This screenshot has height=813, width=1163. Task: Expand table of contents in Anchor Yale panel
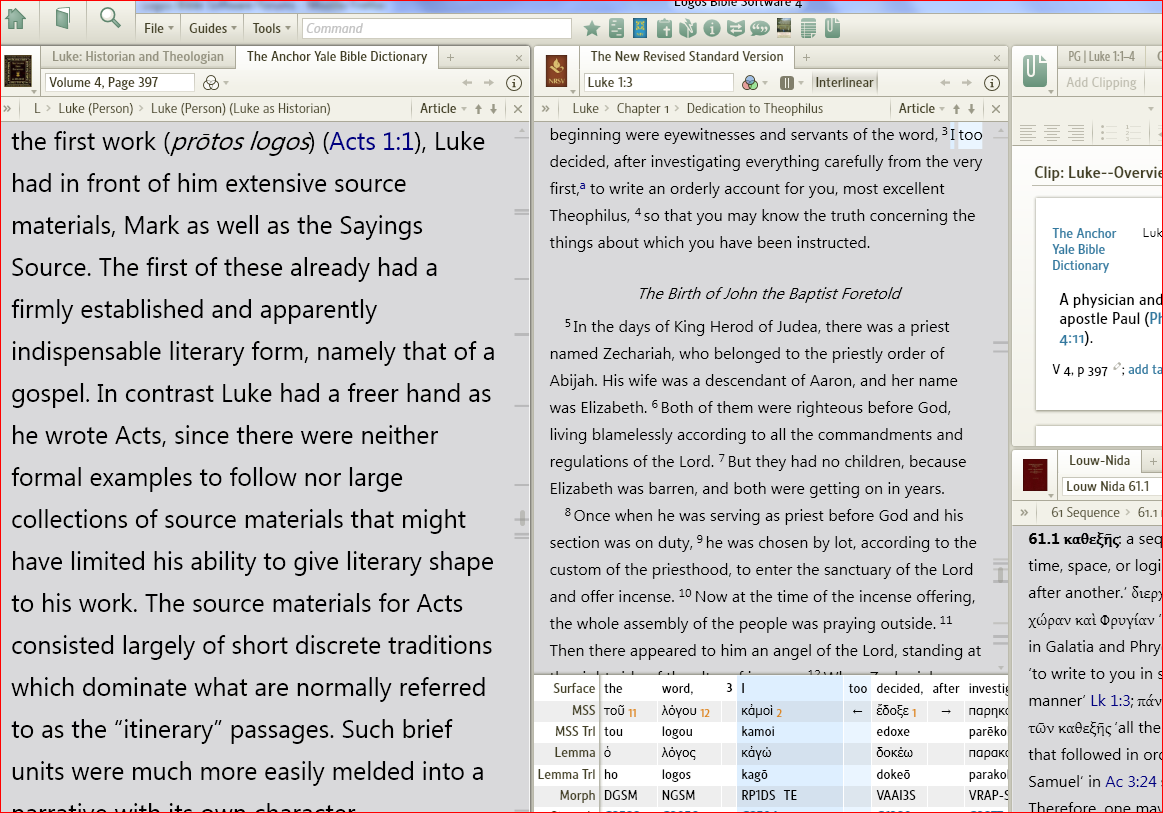click(x=7, y=109)
